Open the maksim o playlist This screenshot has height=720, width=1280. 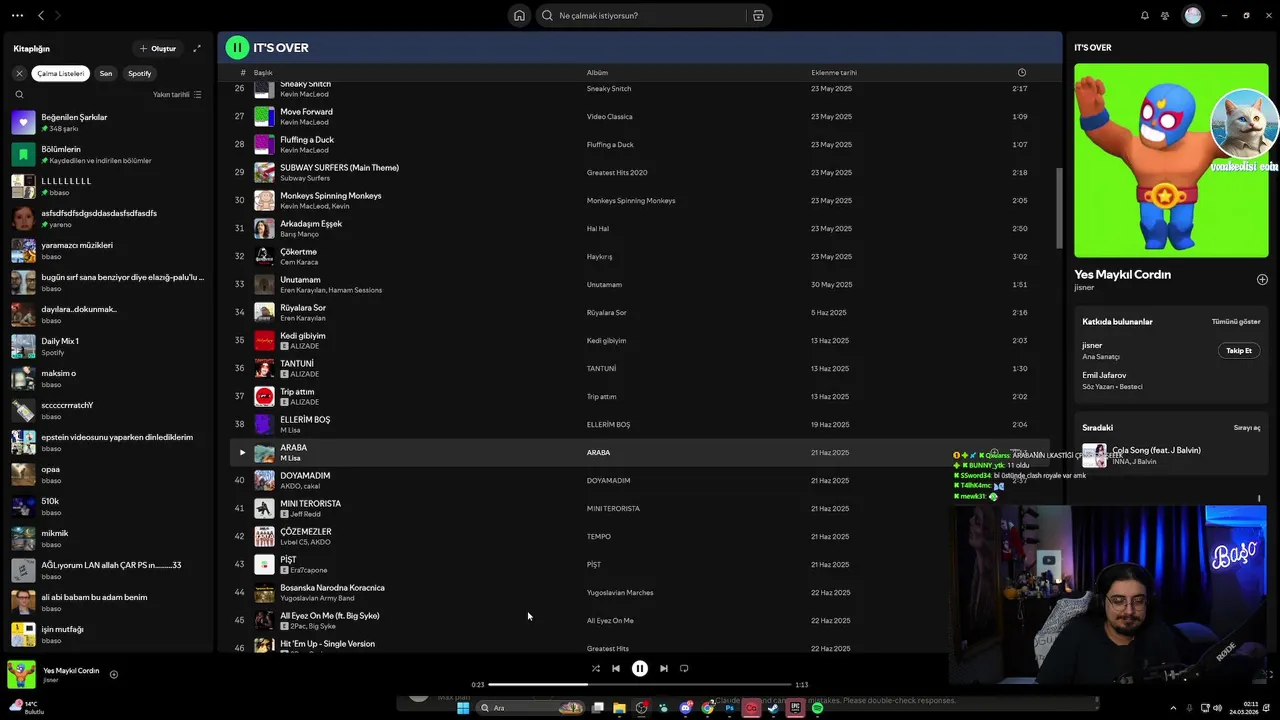(x=108, y=378)
